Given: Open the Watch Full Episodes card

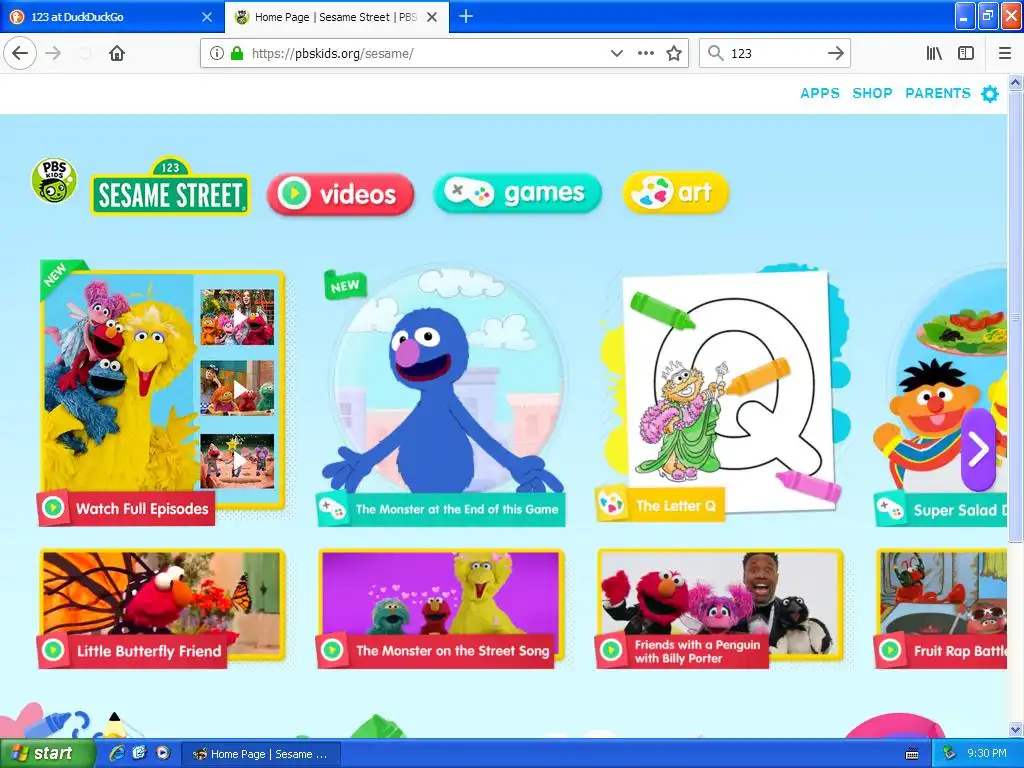Looking at the screenshot, I should (x=162, y=392).
